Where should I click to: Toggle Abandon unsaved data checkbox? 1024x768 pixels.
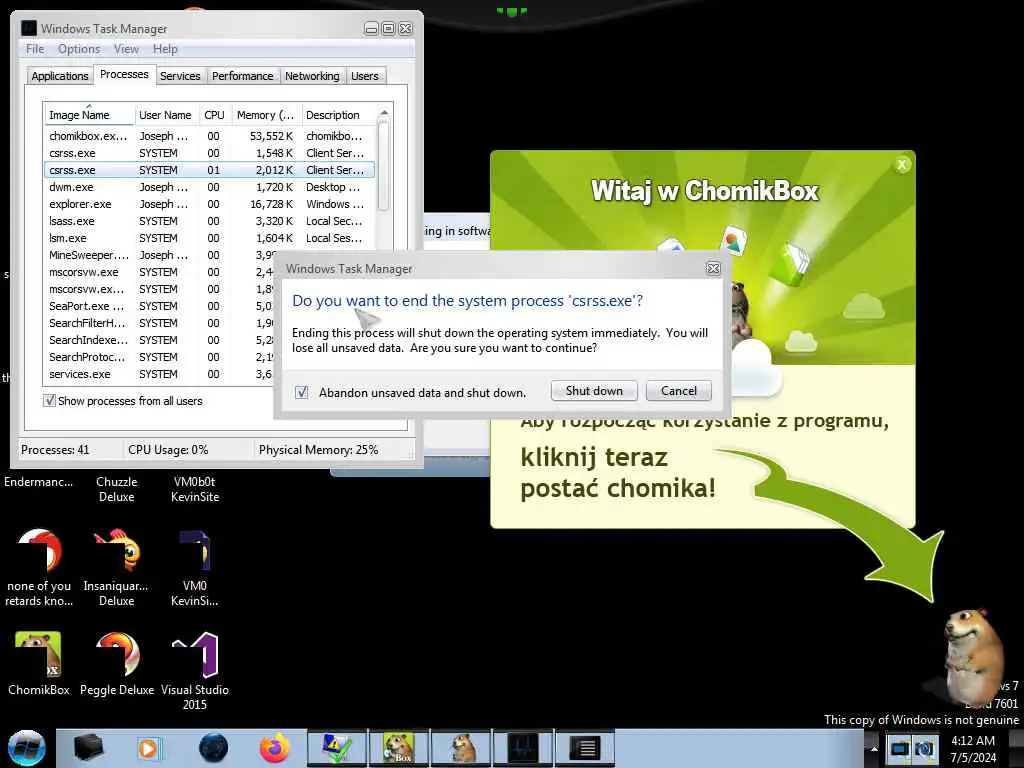(x=301, y=392)
